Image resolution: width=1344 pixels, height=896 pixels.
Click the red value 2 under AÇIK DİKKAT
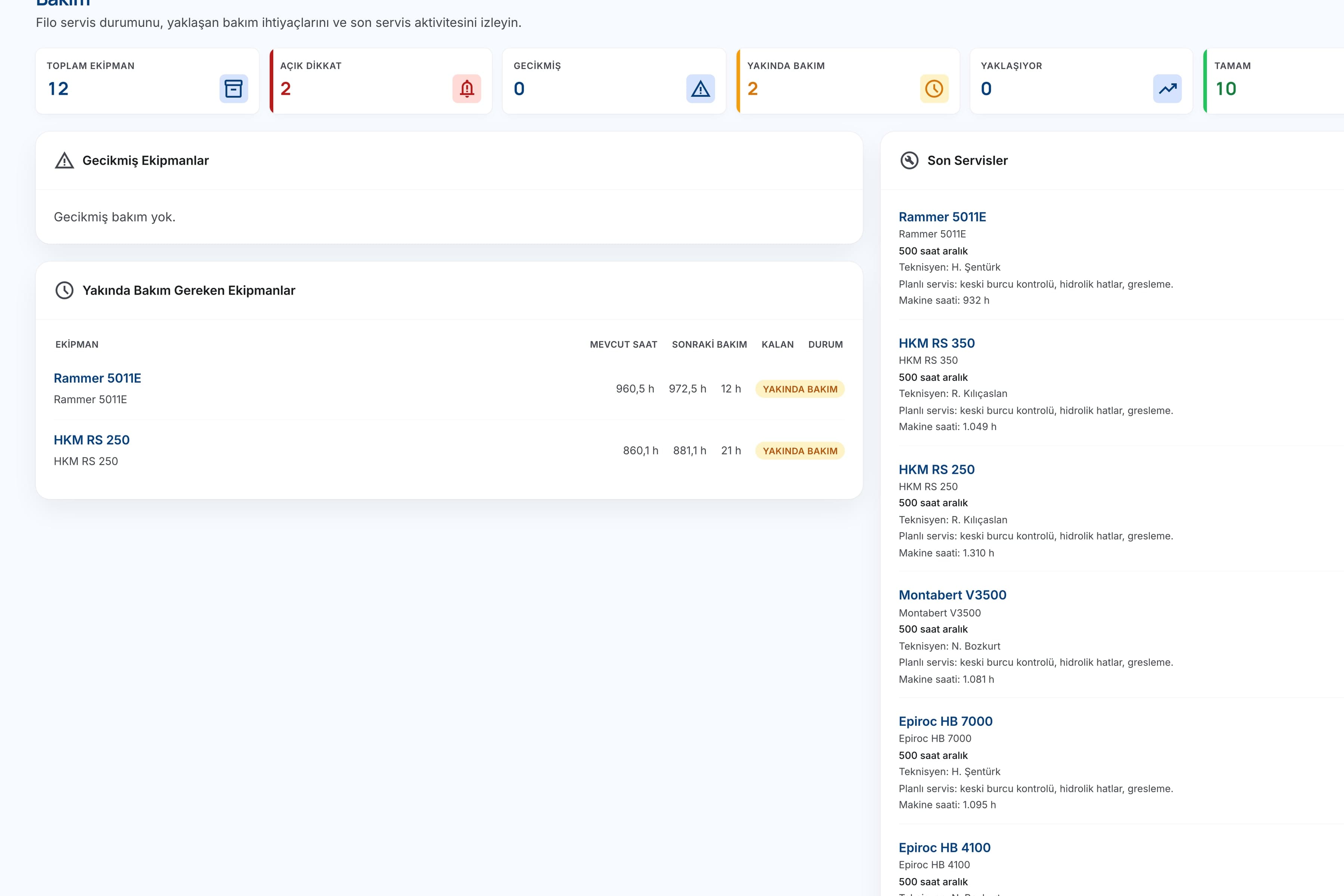pos(286,88)
